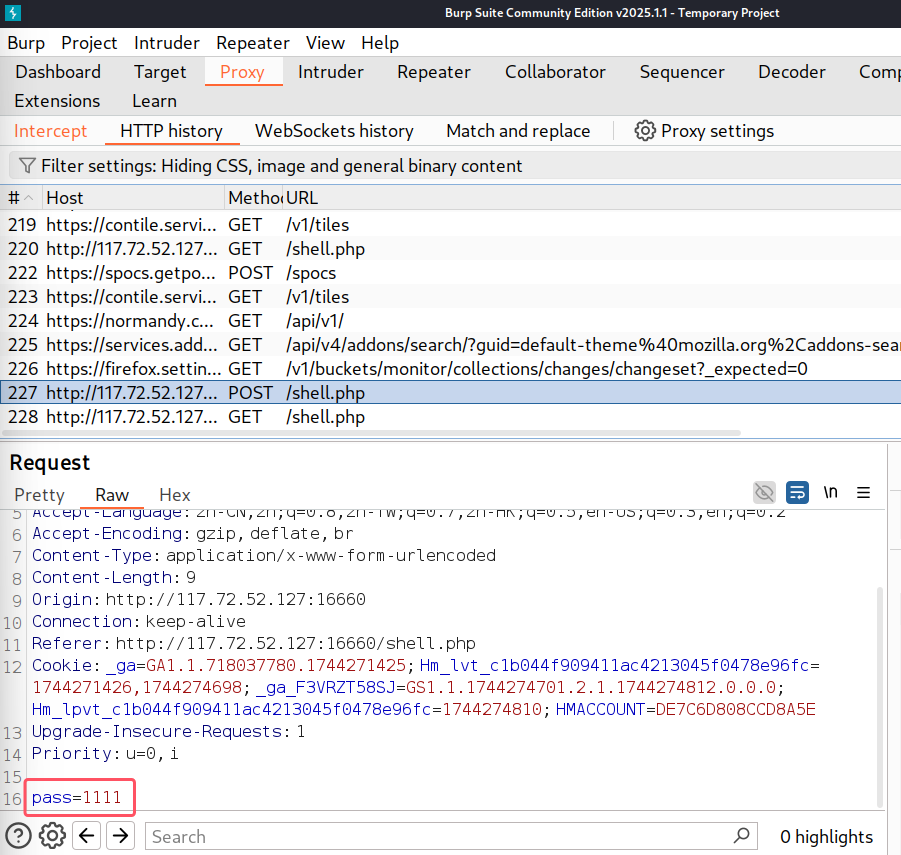Viewport: 901px width, 855px height.
Task: Select history row 226 changeset request
Action: click(450, 369)
